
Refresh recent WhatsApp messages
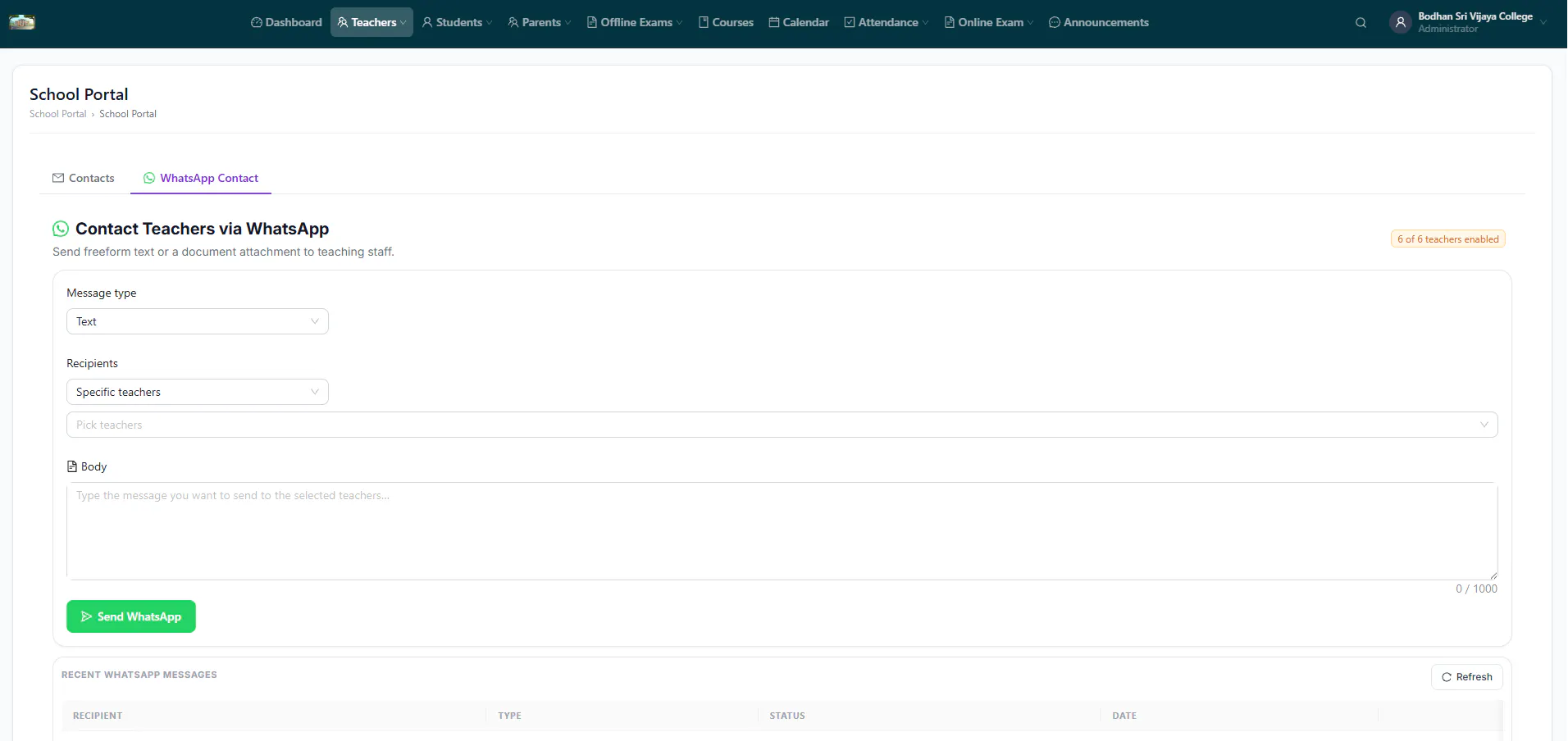[x=1467, y=677]
